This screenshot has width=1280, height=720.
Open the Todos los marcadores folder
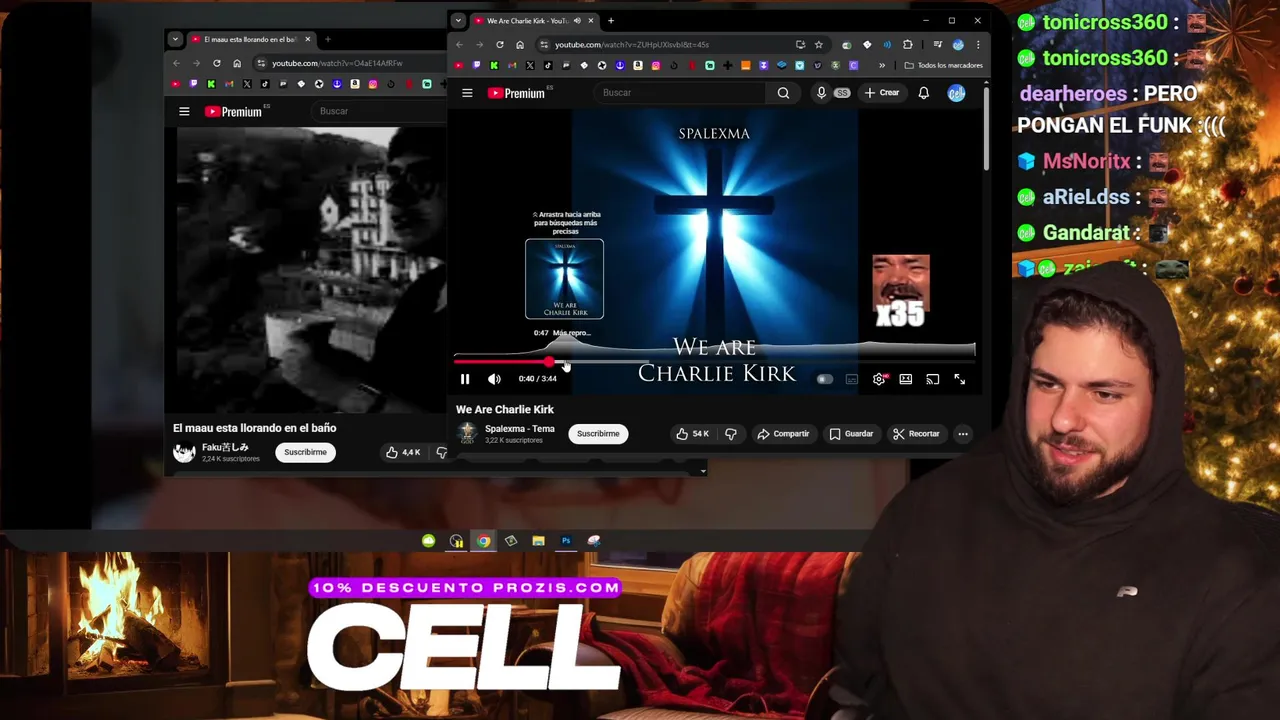tap(944, 65)
